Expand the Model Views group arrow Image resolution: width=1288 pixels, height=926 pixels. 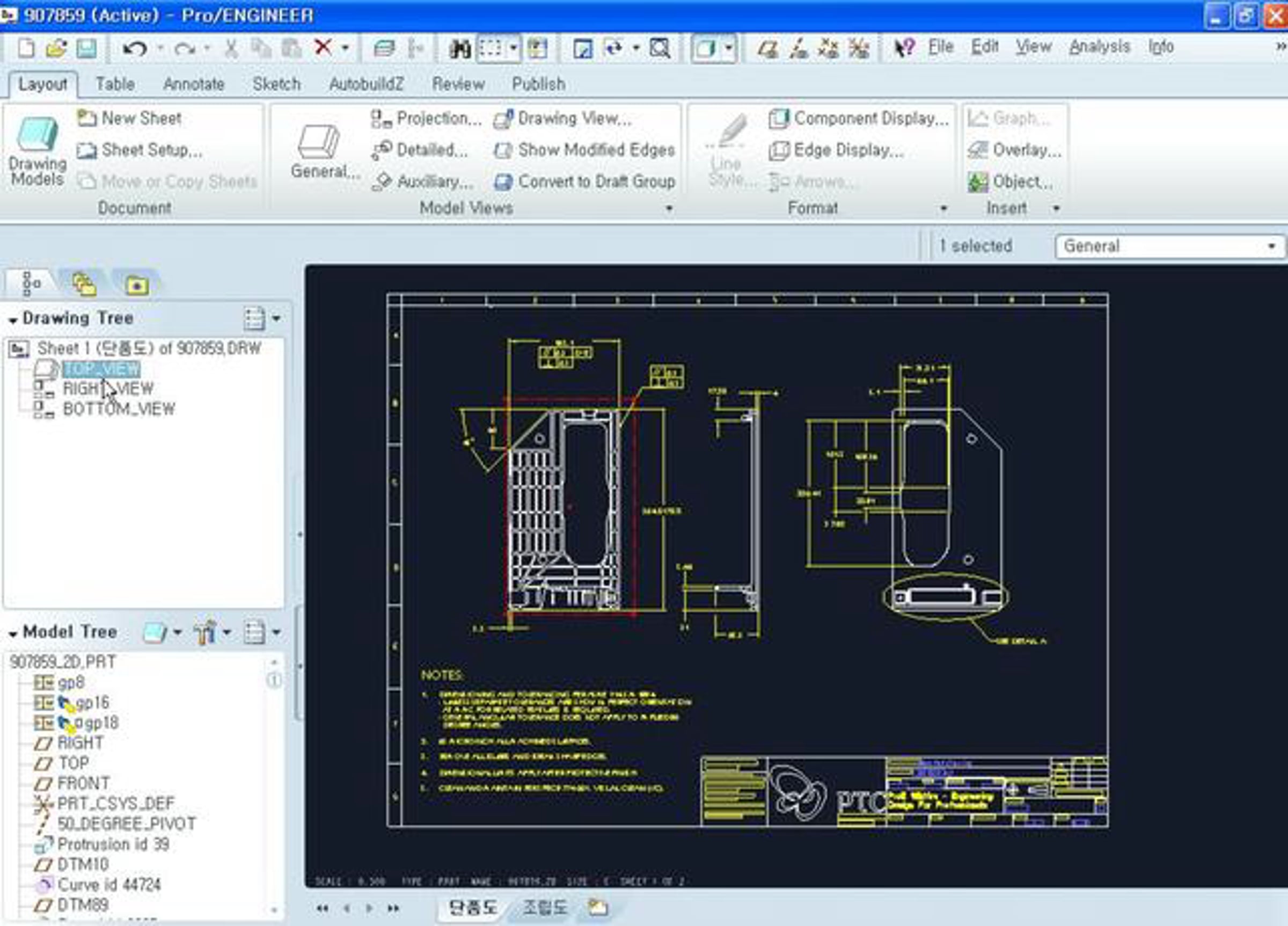point(669,208)
